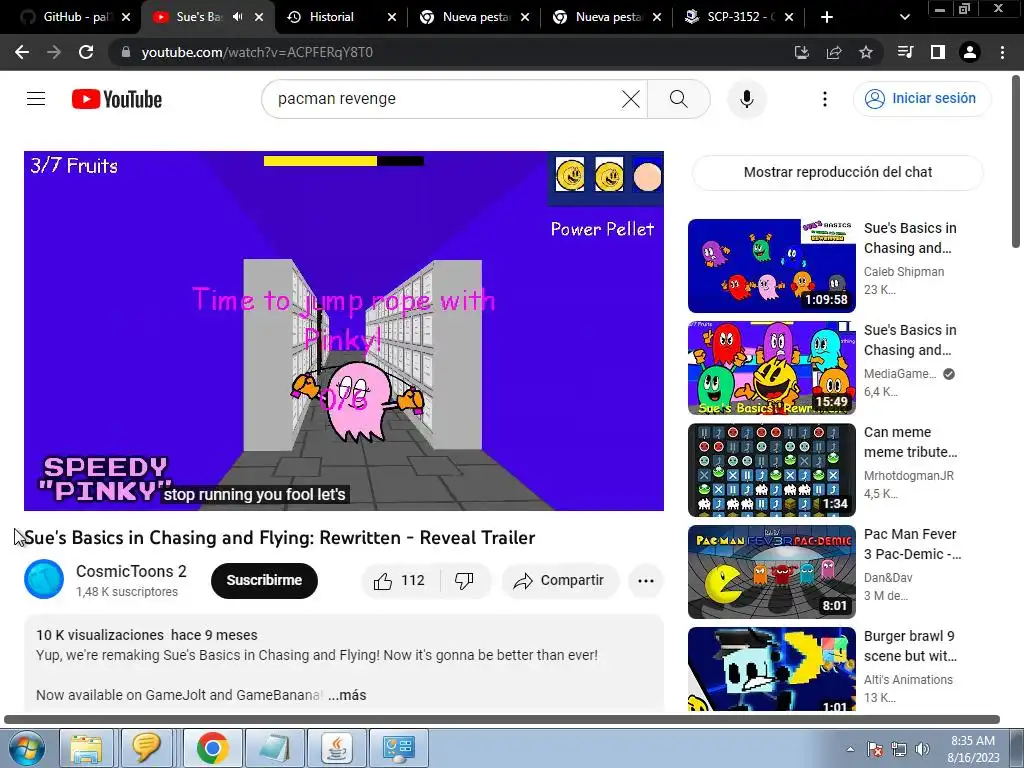
Task: Click the horizontal page scrollbar
Action: point(502,720)
